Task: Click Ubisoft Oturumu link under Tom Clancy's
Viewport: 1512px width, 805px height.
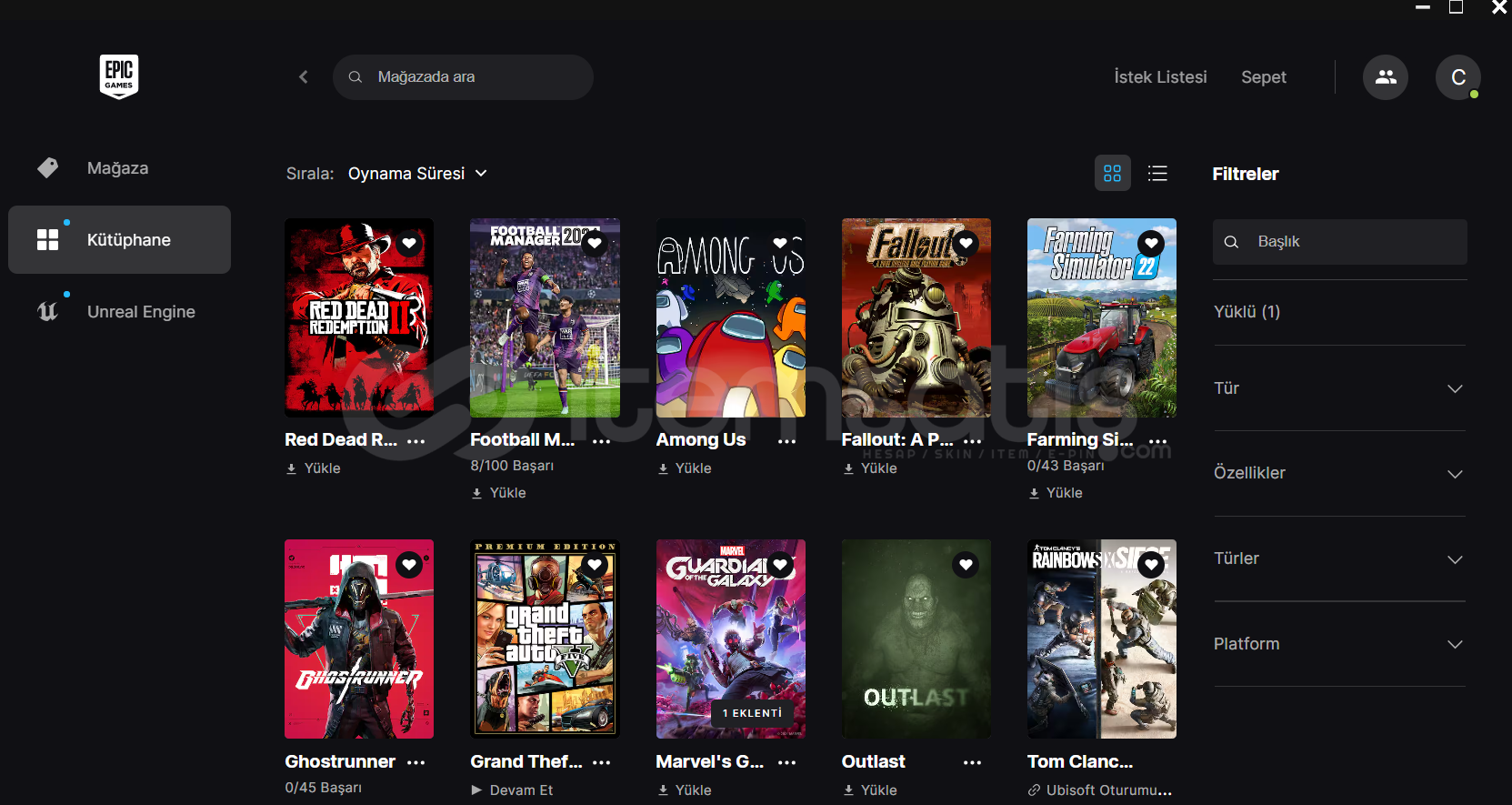Action: (x=1100, y=790)
